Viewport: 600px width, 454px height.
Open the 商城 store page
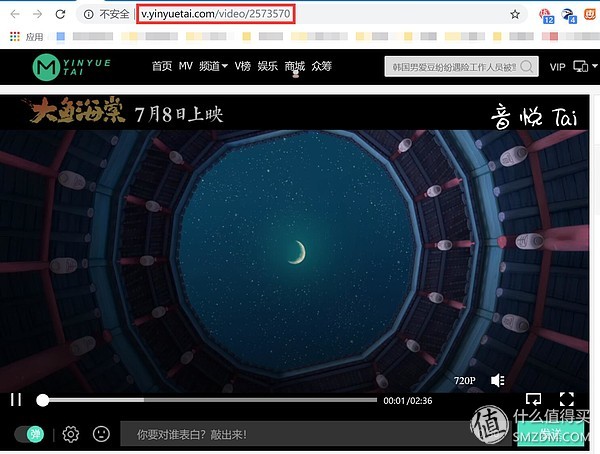click(295, 66)
